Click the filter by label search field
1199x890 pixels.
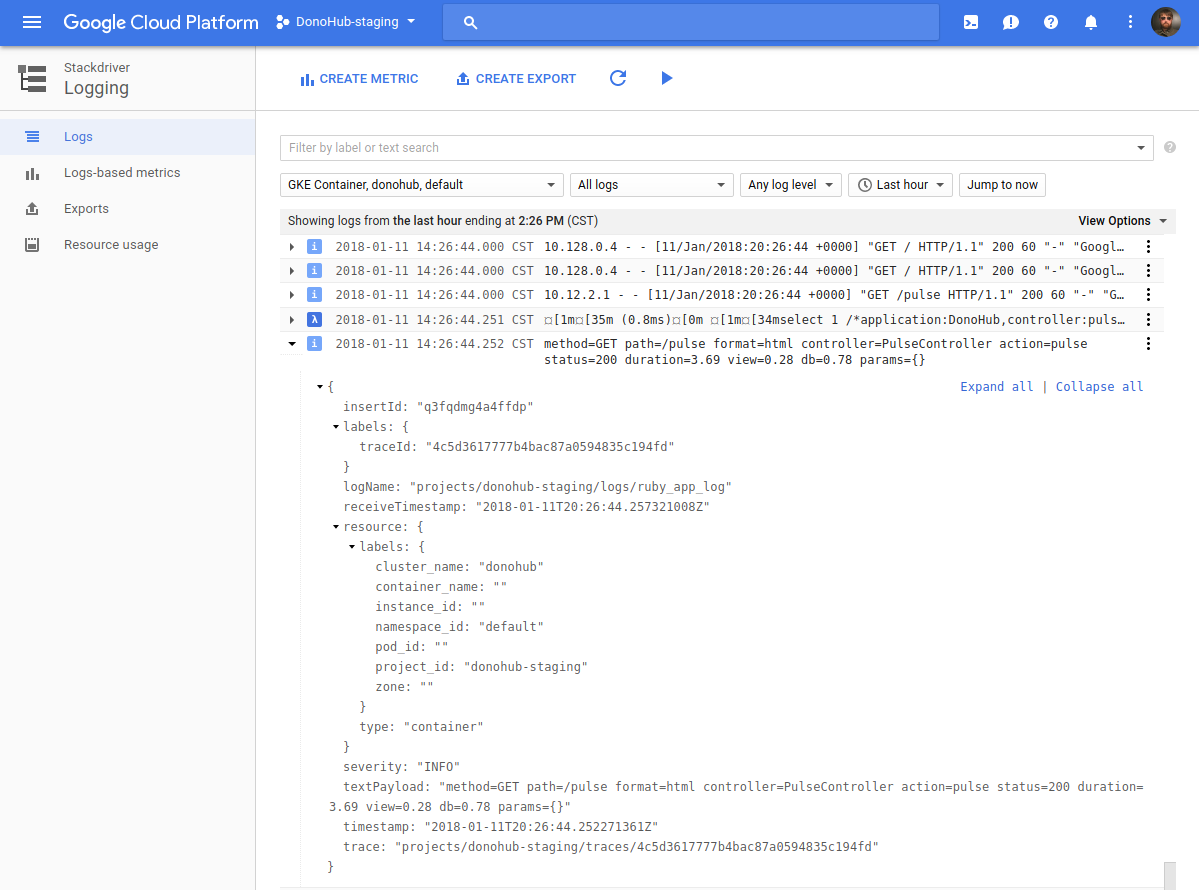click(705, 148)
